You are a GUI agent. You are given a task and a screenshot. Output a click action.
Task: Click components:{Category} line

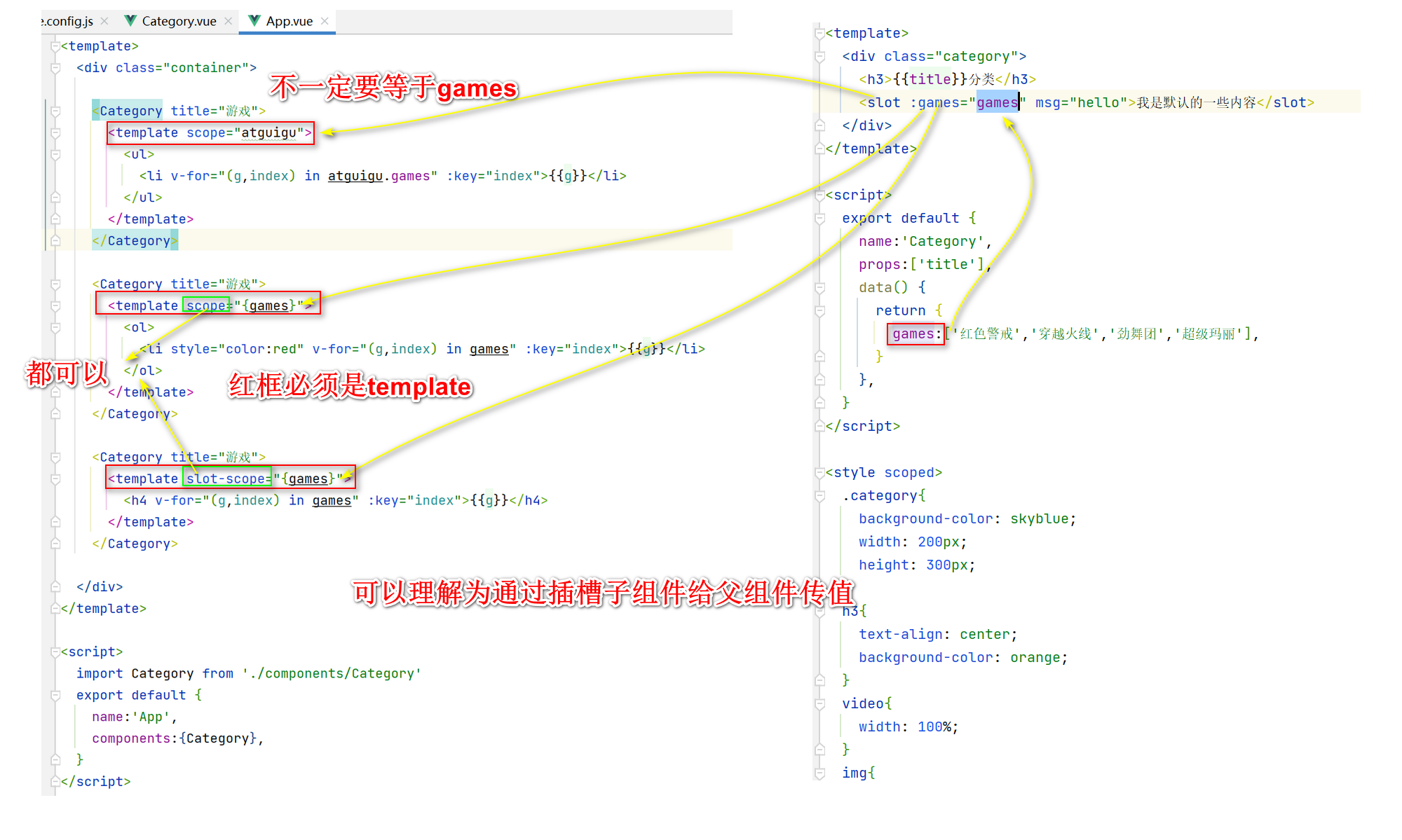click(177, 738)
